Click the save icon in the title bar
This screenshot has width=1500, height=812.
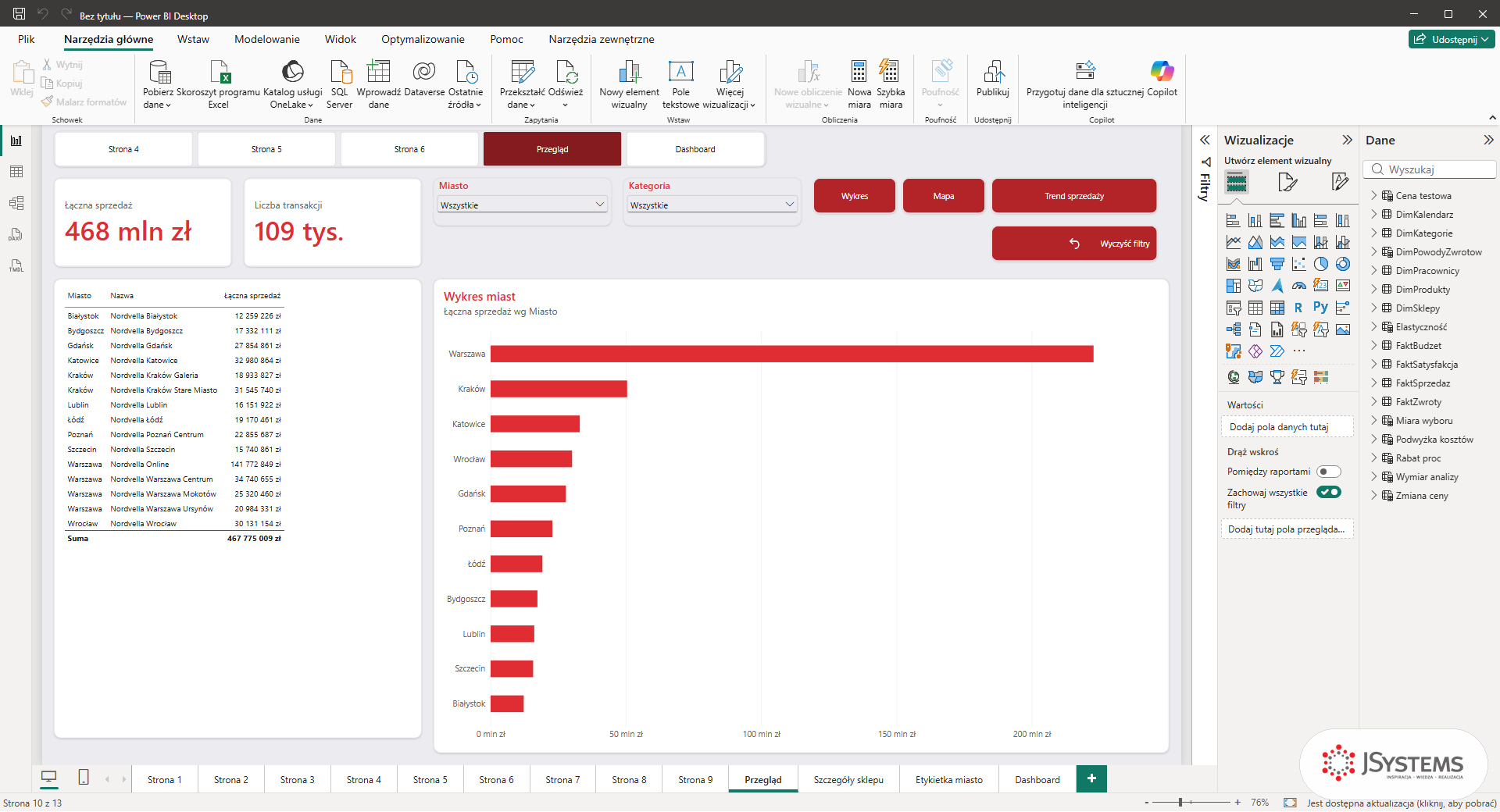point(19,13)
